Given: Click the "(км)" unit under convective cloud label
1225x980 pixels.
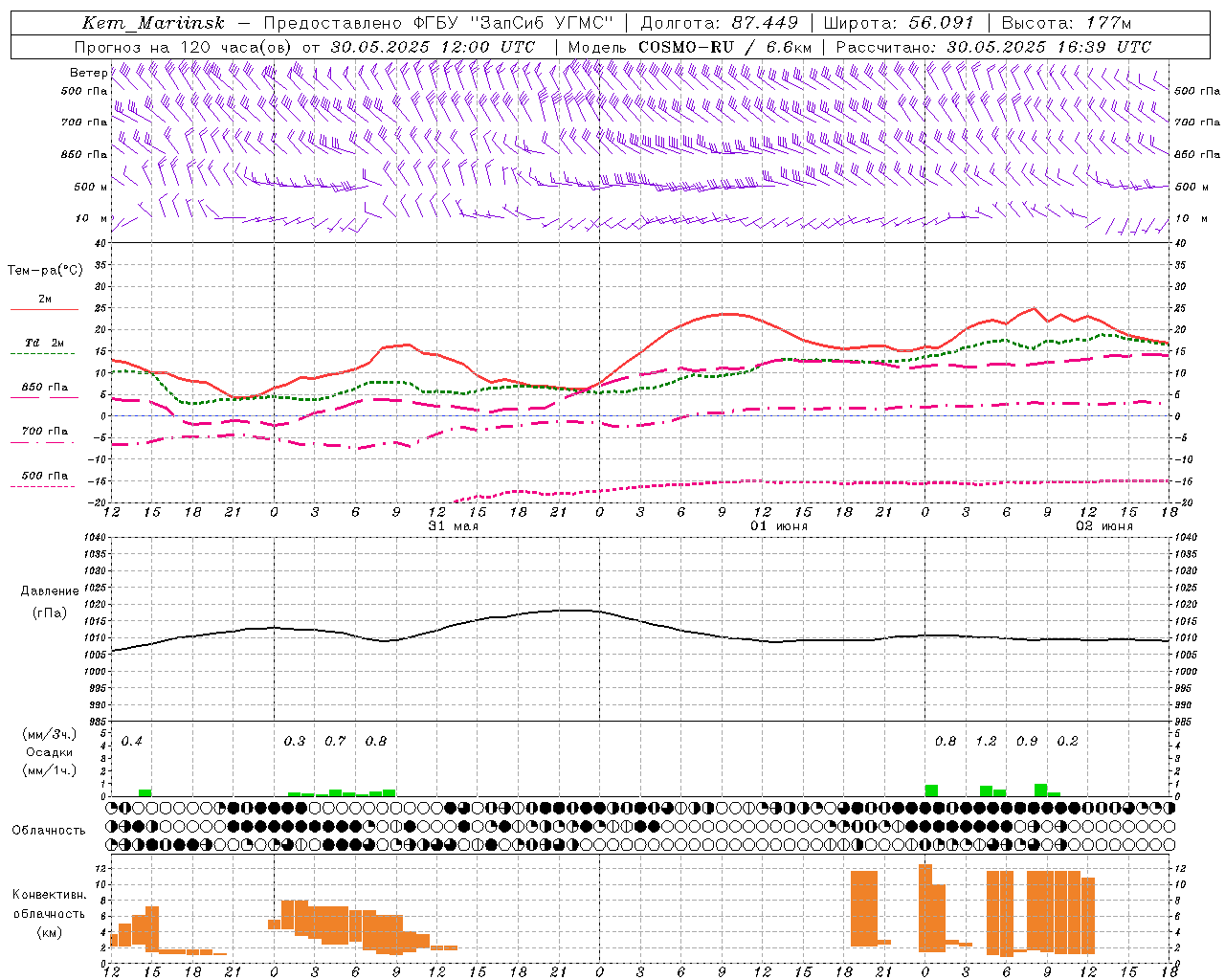Looking at the screenshot, I should [x=49, y=932].
